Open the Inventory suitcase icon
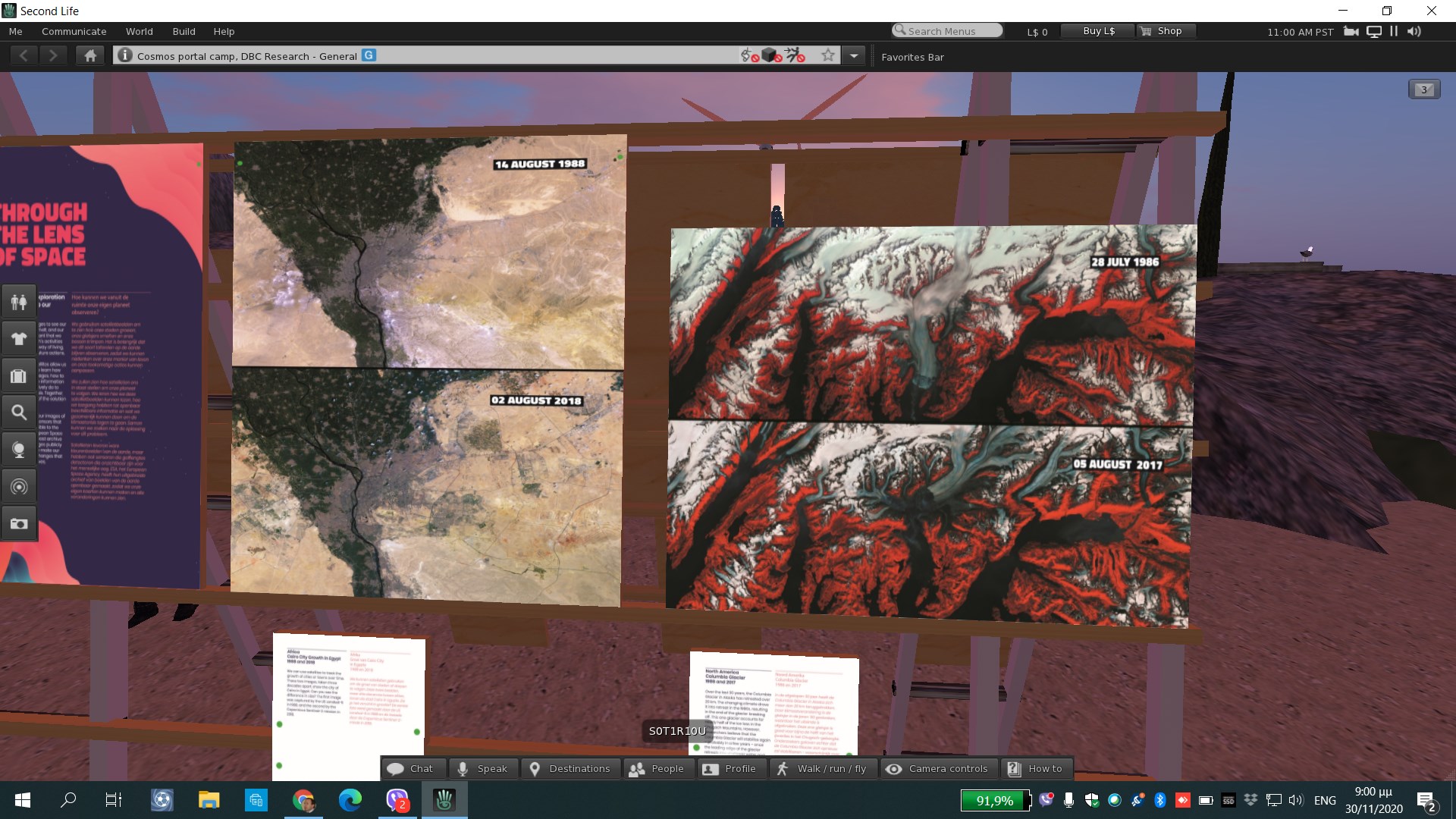Viewport: 1456px width, 819px height. [19, 376]
